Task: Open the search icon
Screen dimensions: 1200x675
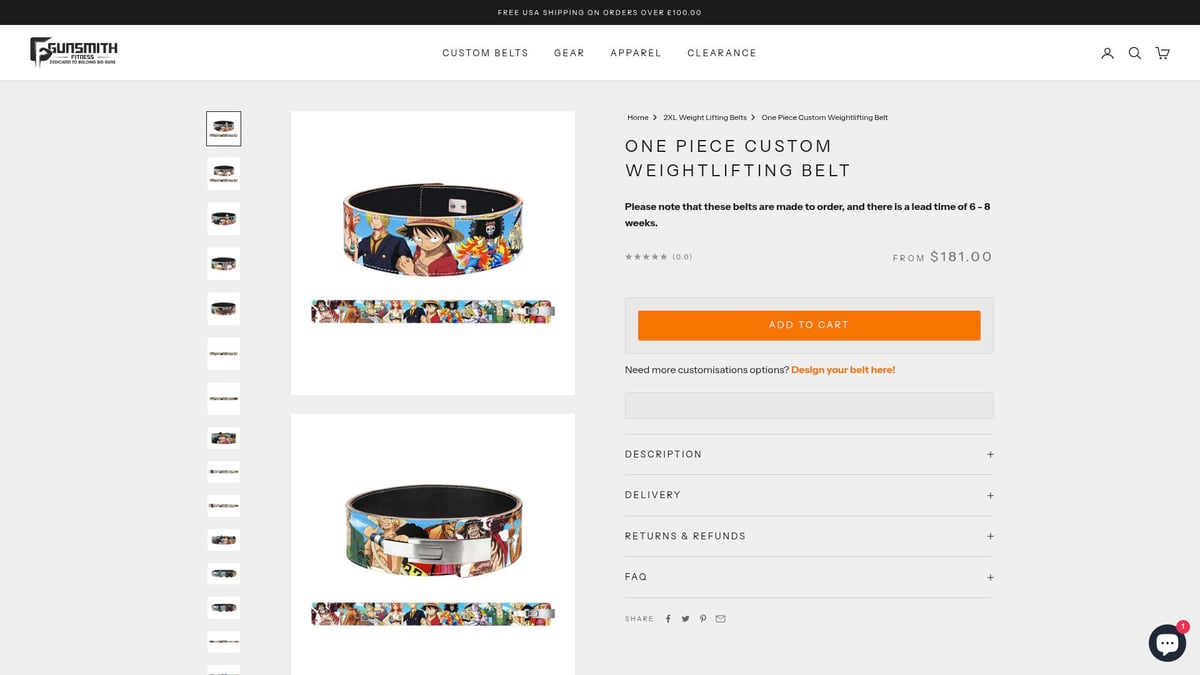Action: [x=1135, y=53]
